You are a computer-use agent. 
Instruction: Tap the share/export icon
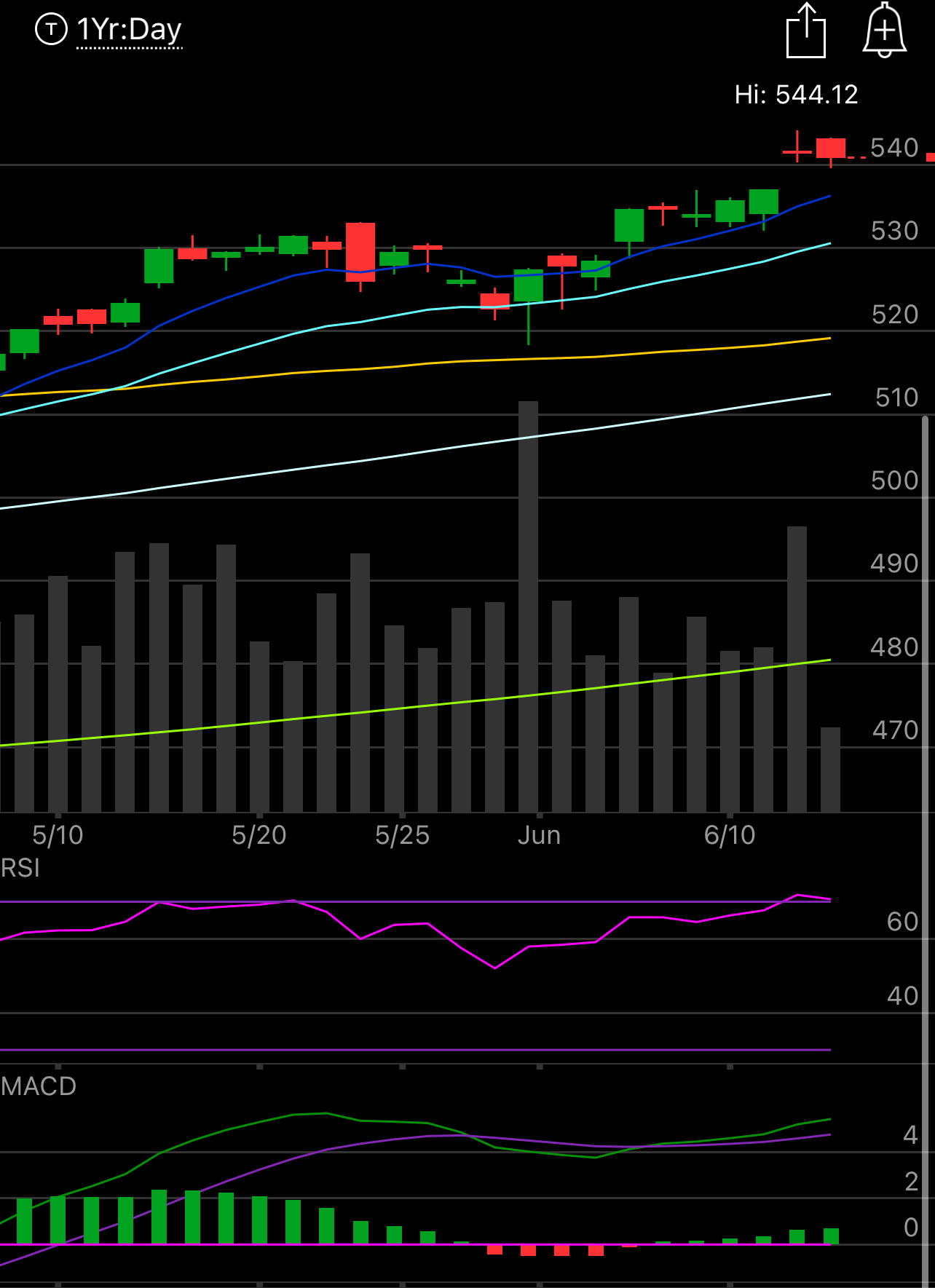click(x=806, y=31)
